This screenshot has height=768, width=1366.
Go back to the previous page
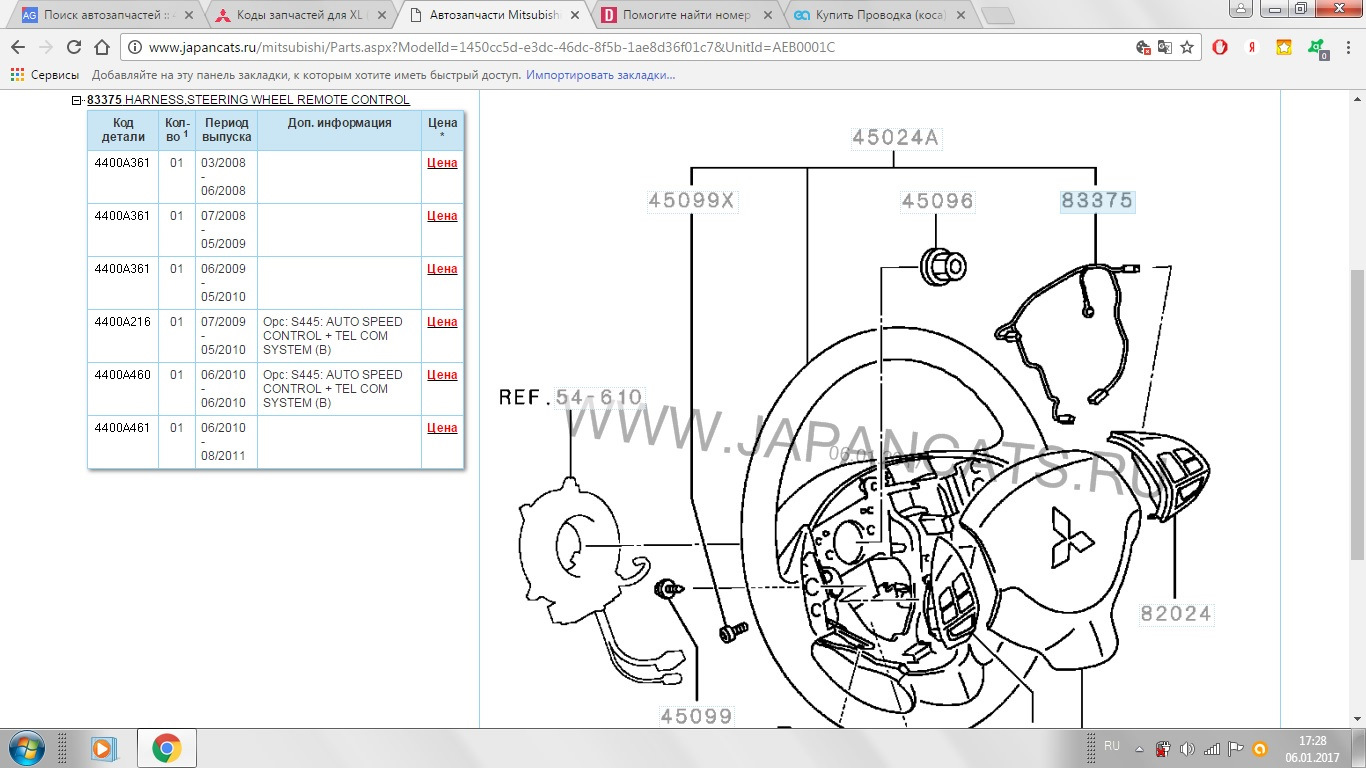click(x=18, y=47)
